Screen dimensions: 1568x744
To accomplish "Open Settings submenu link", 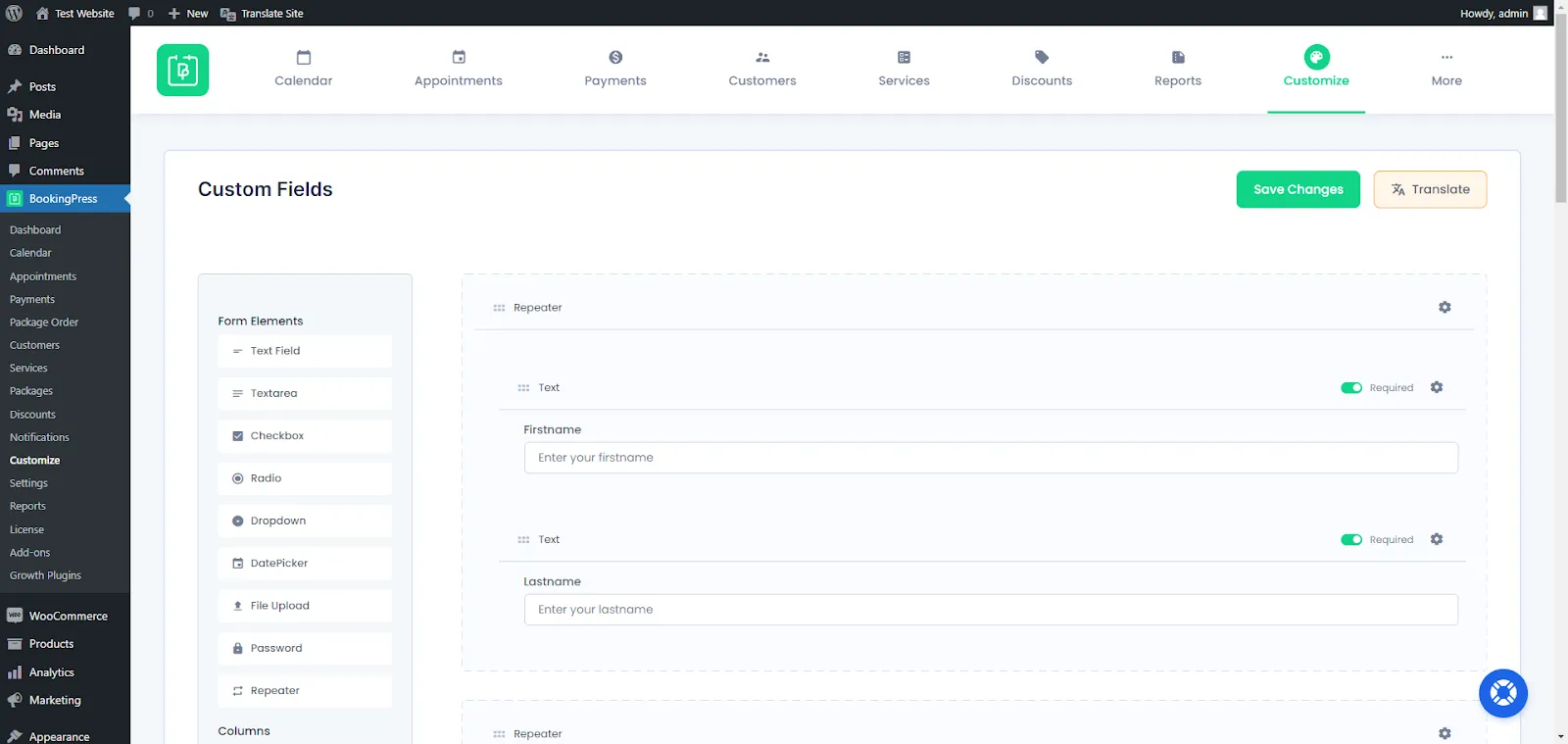I will pyautogui.click(x=28, y=483).
